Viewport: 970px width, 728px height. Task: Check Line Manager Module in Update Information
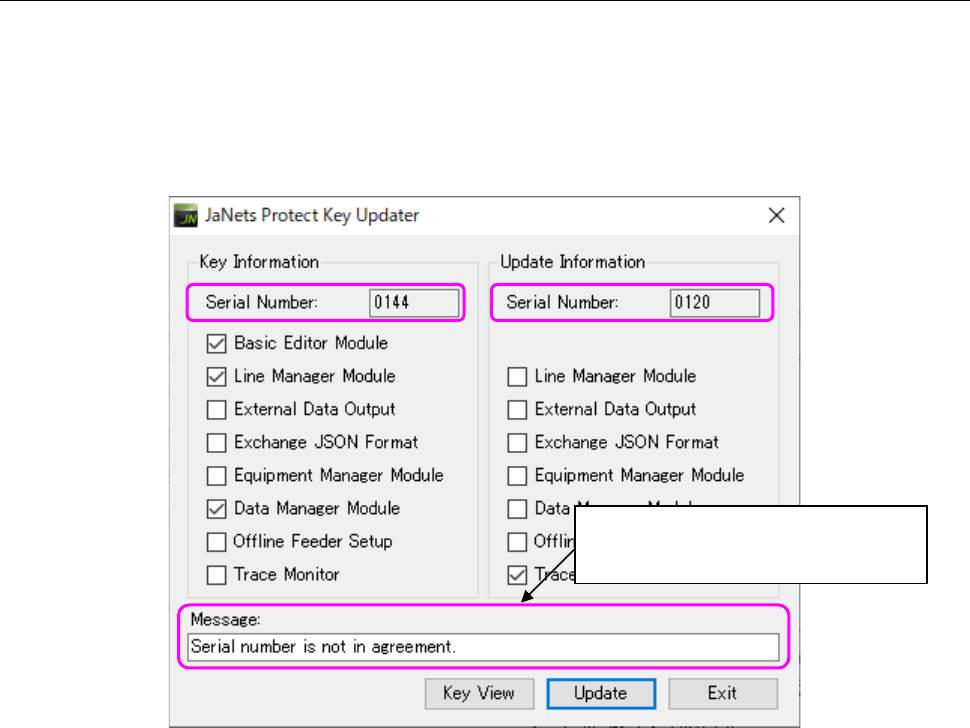tap(517, 377)
